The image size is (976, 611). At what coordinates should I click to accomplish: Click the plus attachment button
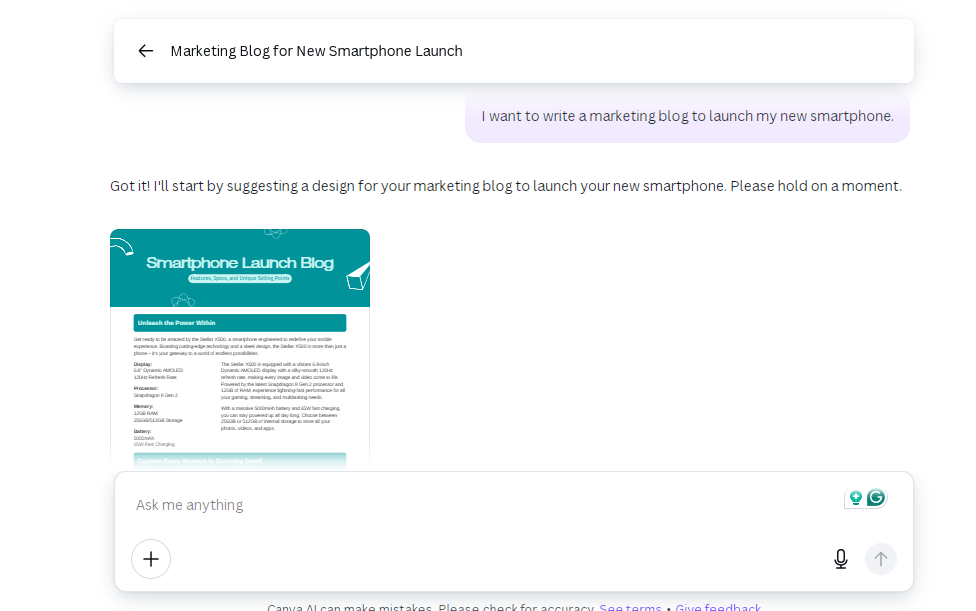[x=151, y=559]
